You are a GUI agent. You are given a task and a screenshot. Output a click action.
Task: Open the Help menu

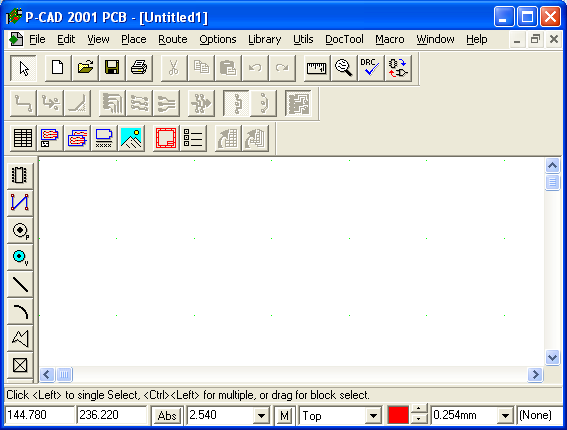click(x=477, y=39)
